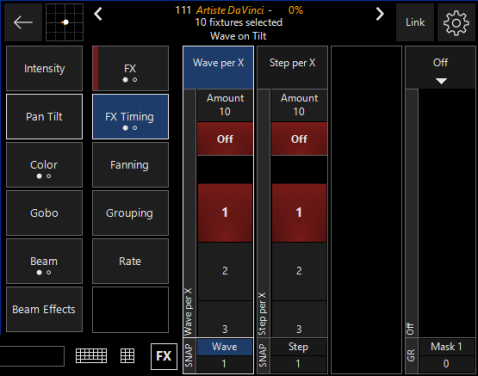The height and width of the screenshot is (376, 478).
Task: Select the Gobo parameter group
Action: coord(44,213)
